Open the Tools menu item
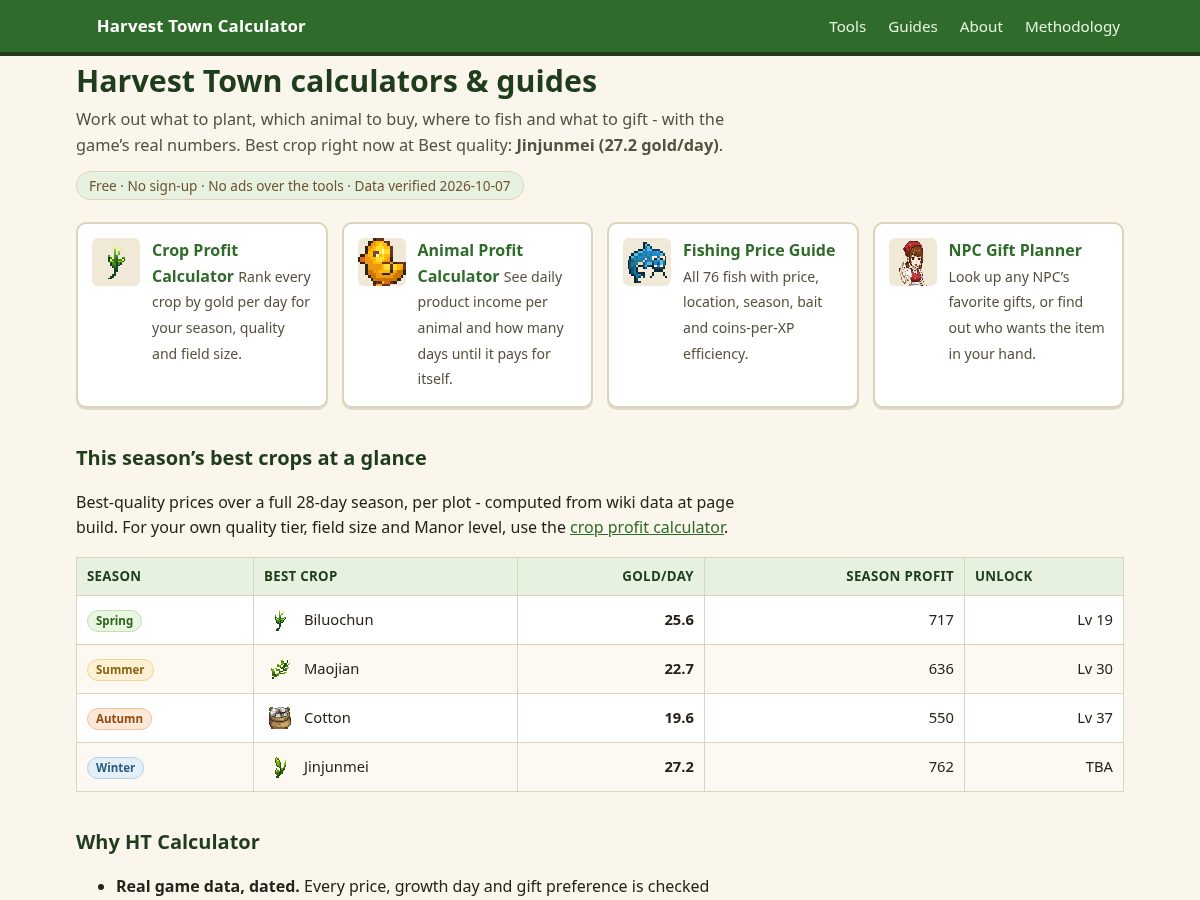Viewport: 1200px width, 900px height. coord(847,27)
